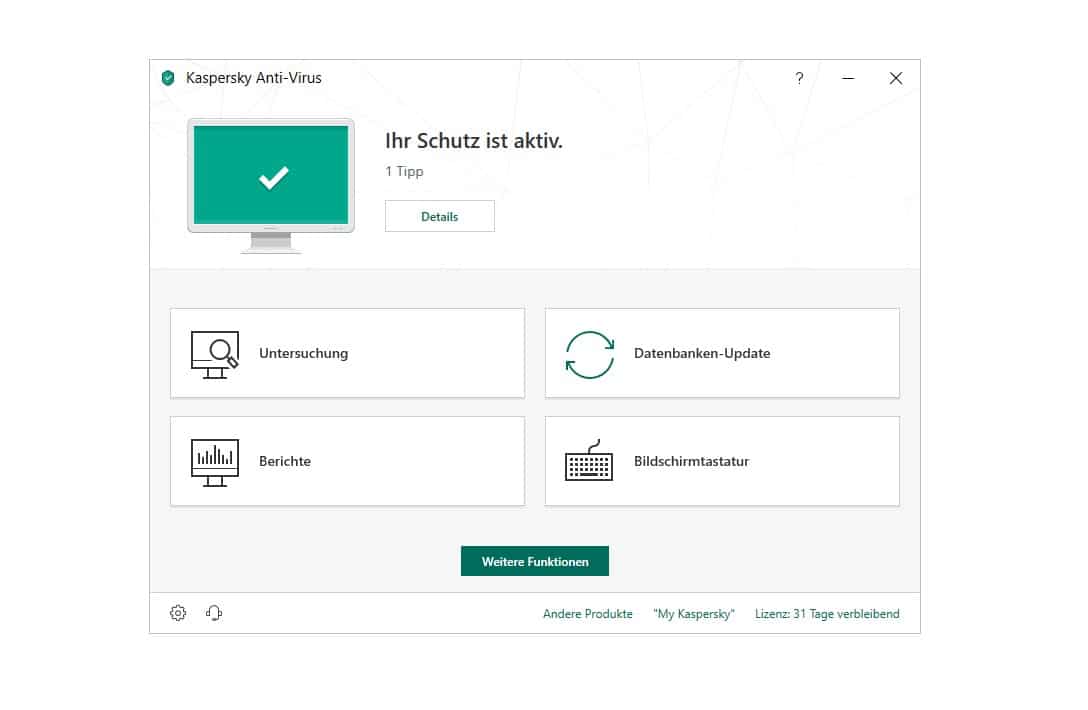Open the Untersuchung scan tile

347,353
